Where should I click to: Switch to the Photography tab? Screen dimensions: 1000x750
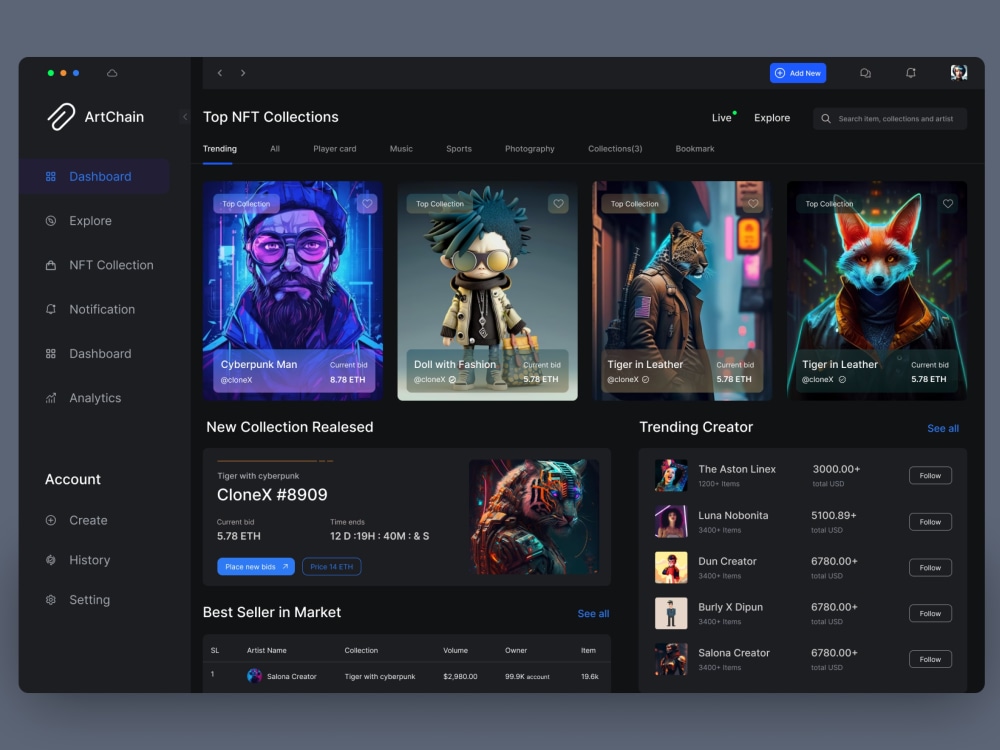coord(529,149)
